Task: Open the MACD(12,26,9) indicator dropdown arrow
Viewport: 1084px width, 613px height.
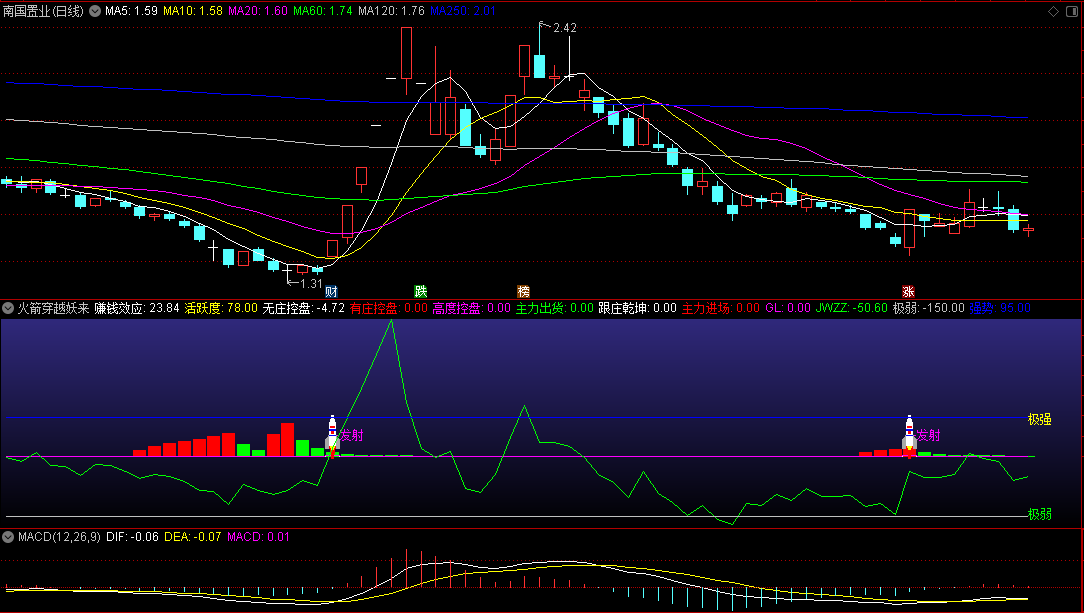Action: (x=9, y=537)
